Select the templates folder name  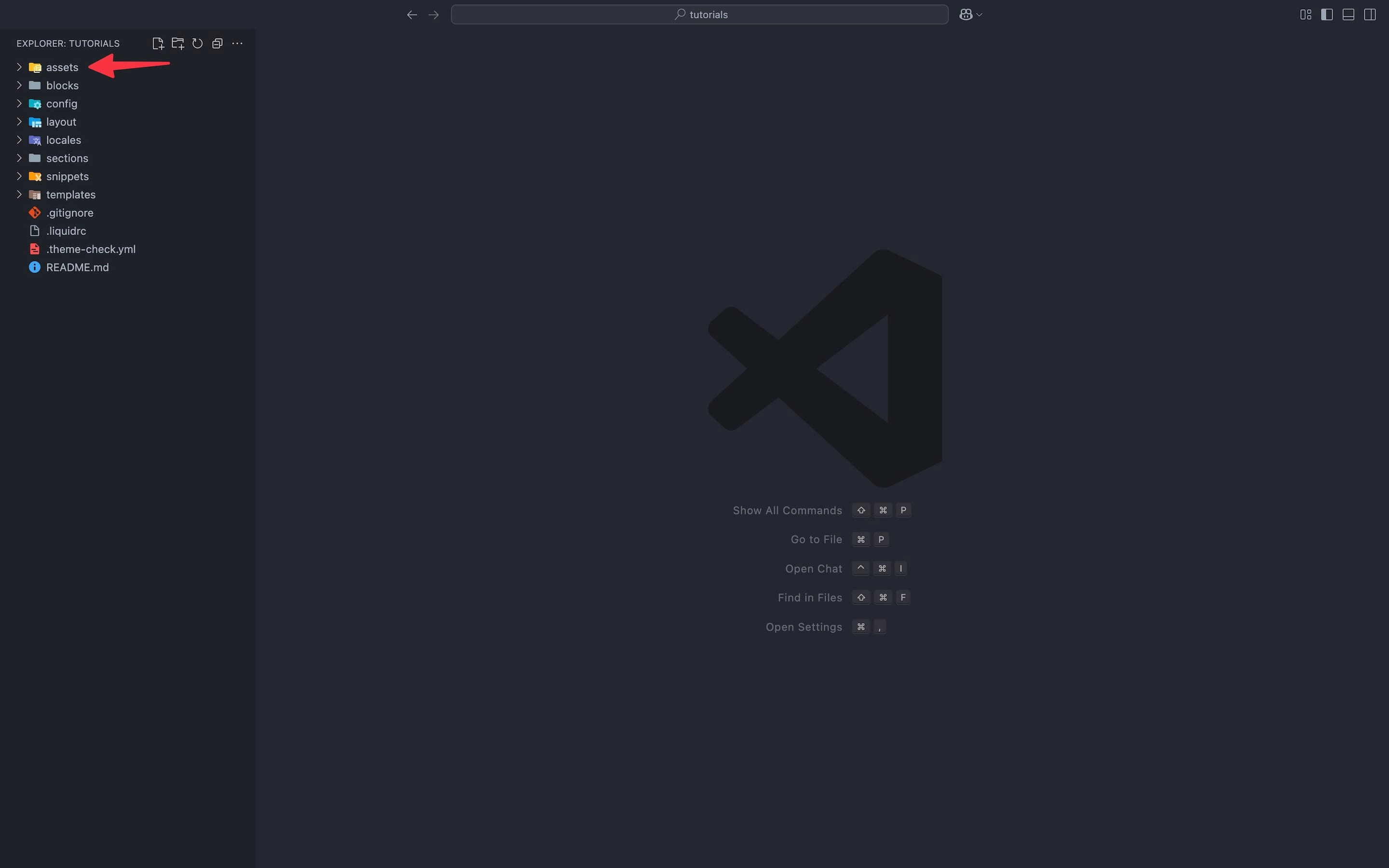tap(71, 195)
